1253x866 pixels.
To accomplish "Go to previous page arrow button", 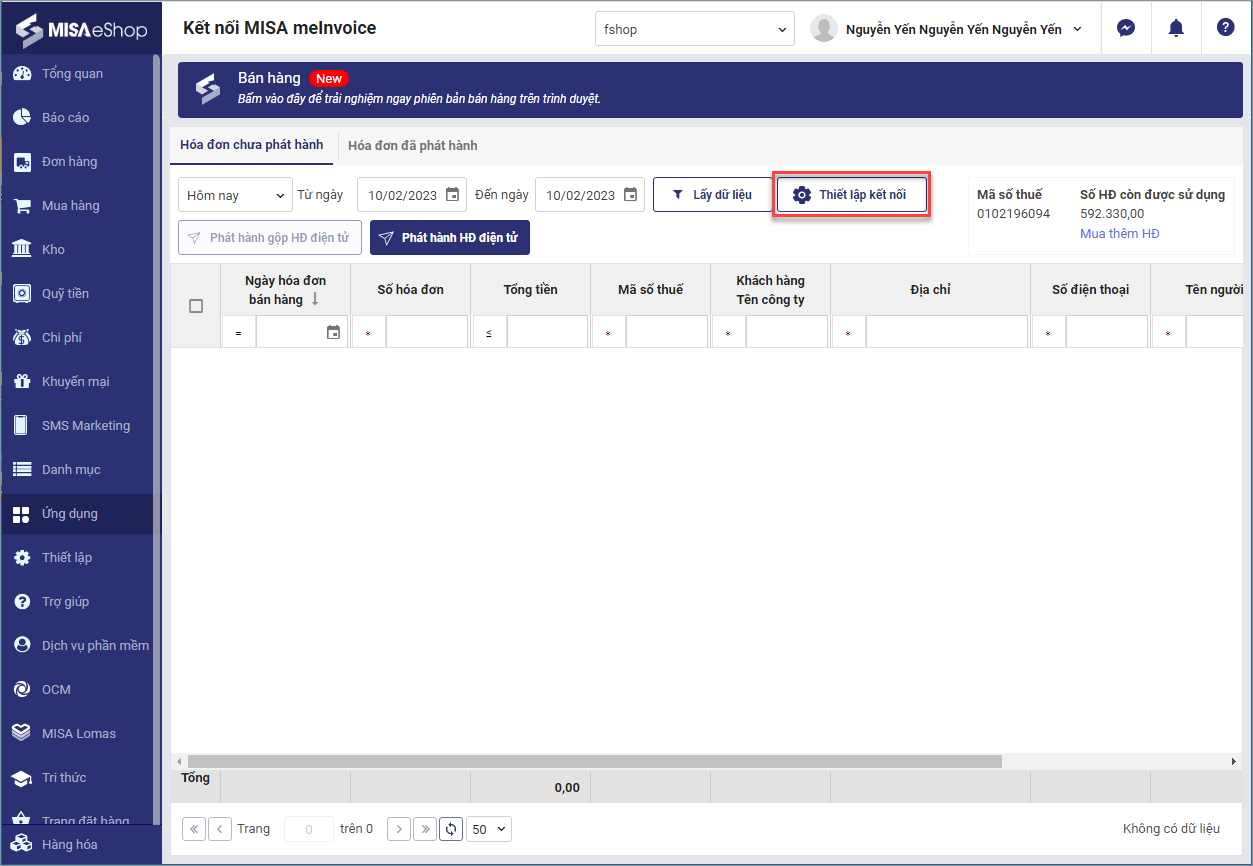I will 220,829.
